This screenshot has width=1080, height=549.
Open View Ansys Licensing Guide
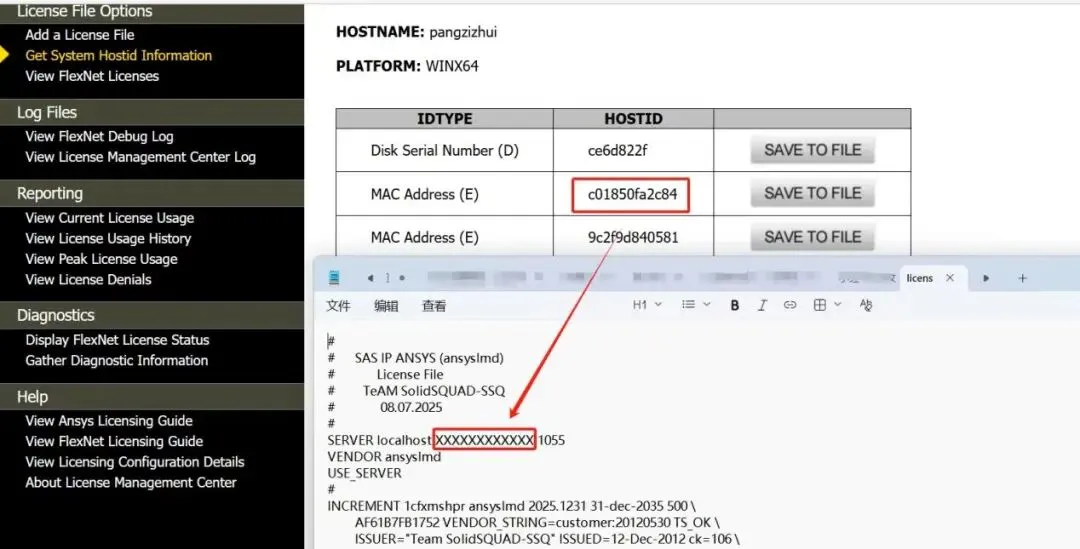(x=109, y=421)
